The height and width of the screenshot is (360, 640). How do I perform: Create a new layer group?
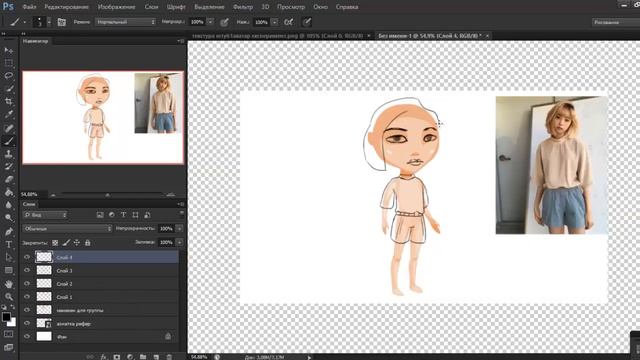[143, 357]
